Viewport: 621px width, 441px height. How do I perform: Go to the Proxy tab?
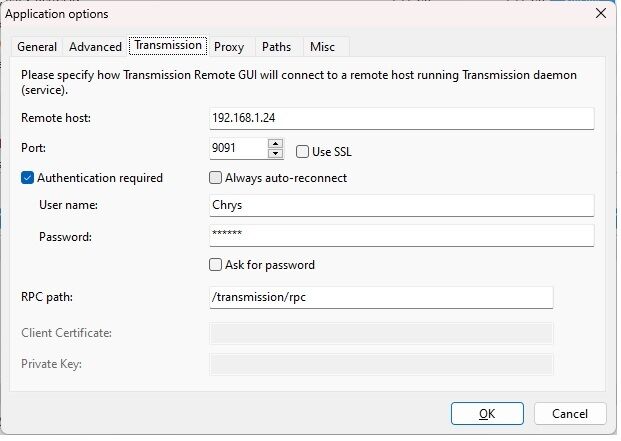pyautogui.click(x=230, y=47)
